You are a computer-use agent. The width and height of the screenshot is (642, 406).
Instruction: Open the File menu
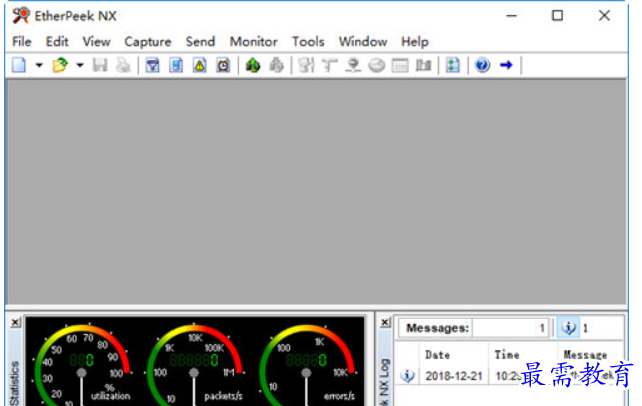(x=22, y=41)
